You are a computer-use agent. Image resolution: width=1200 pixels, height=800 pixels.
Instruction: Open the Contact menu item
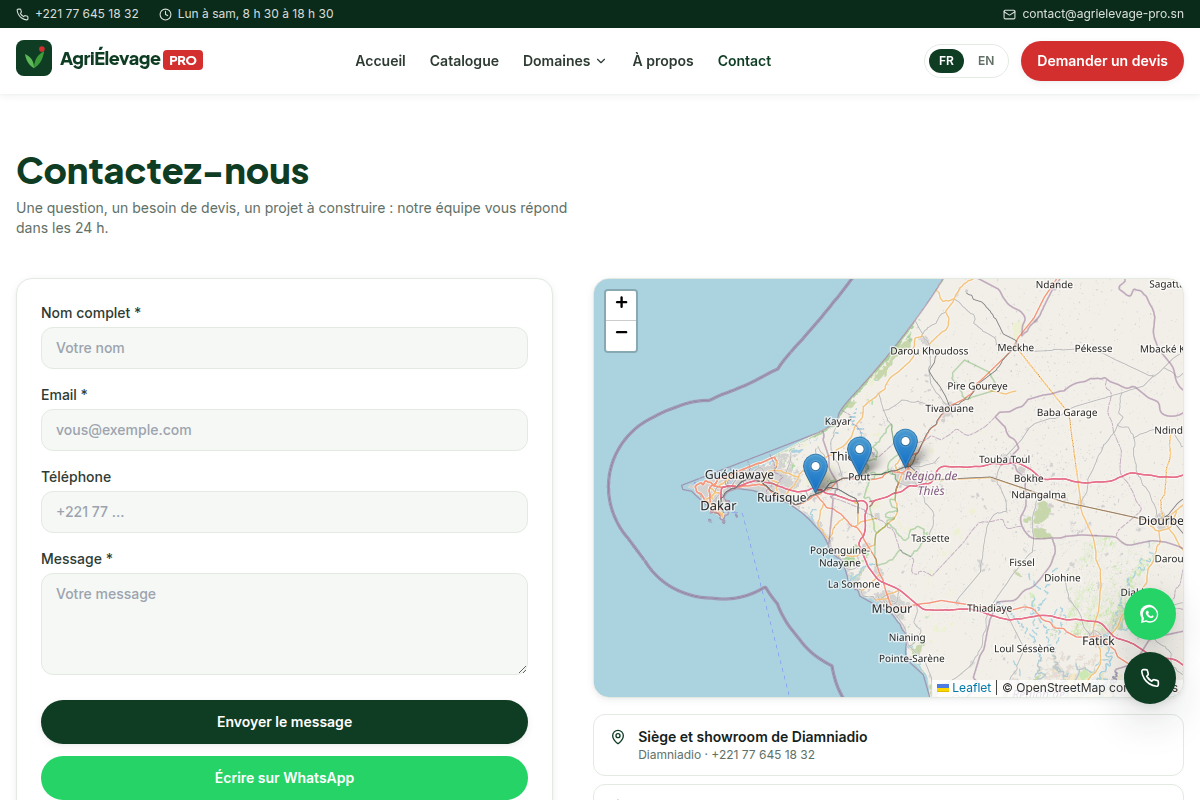(744, 61)
